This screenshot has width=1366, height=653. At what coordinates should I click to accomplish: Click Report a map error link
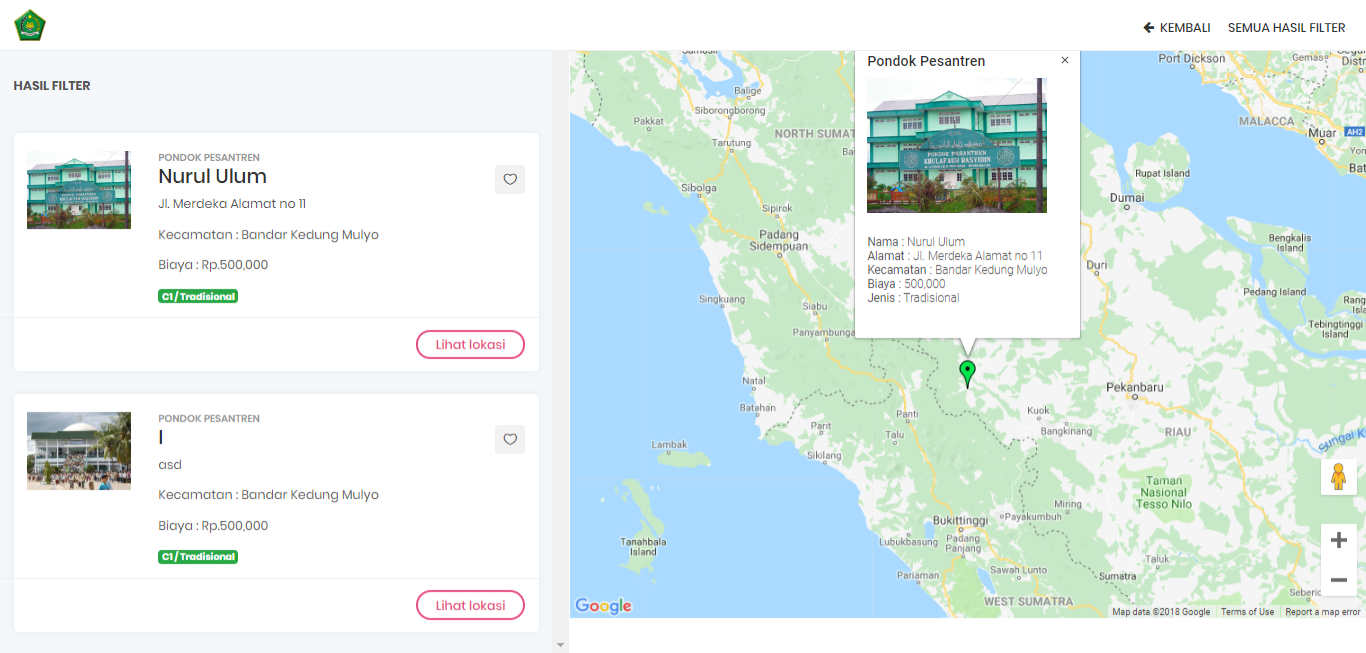pyautogui.click(x=1323, y=612)
